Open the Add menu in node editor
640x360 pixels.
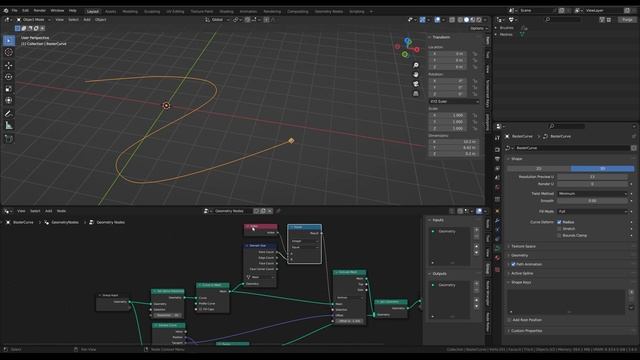(x=49, y=211)
